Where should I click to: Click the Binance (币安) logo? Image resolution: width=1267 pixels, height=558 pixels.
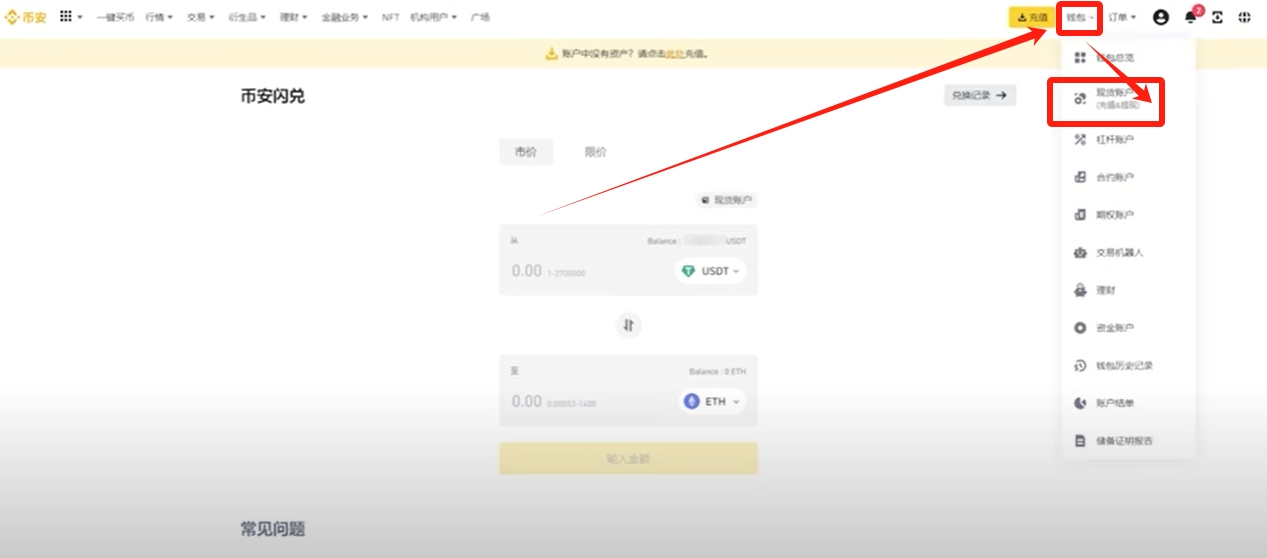(26, 17)
